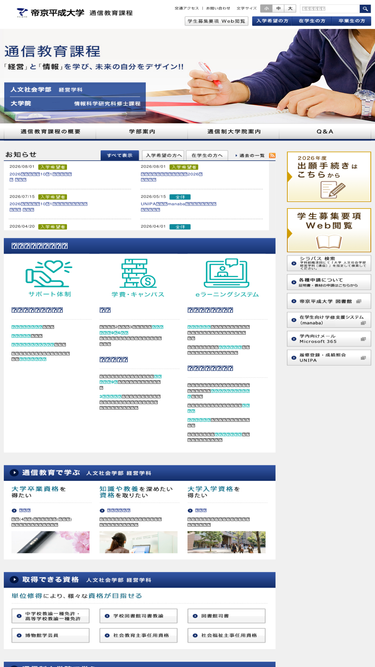
Task: Click 学生募集要項 Web閲覧 header button
Action: click(x=216, y=21)
